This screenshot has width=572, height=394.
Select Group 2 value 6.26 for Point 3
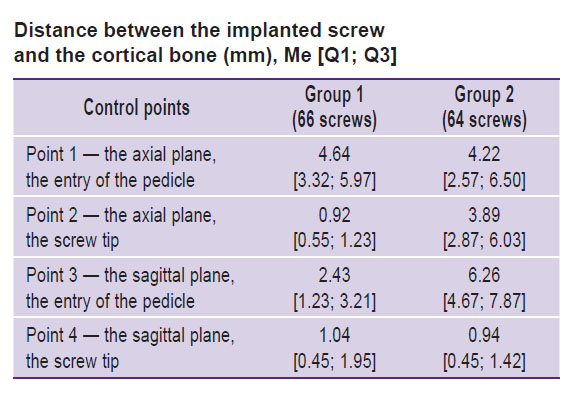pyautogui.click(x=484, y=275)
